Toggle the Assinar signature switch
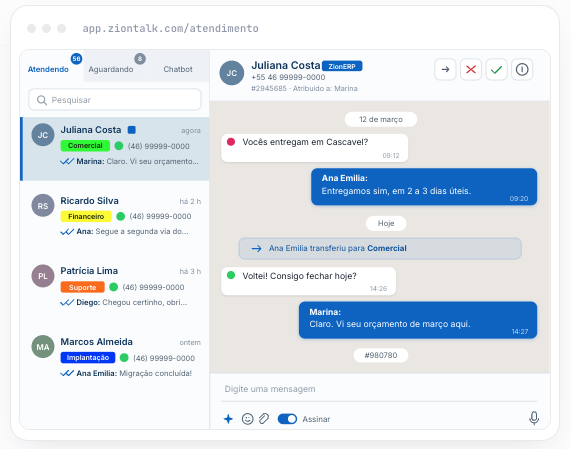Image resolution: width=571 pixels, height=449 pixels. pos(287,419)
